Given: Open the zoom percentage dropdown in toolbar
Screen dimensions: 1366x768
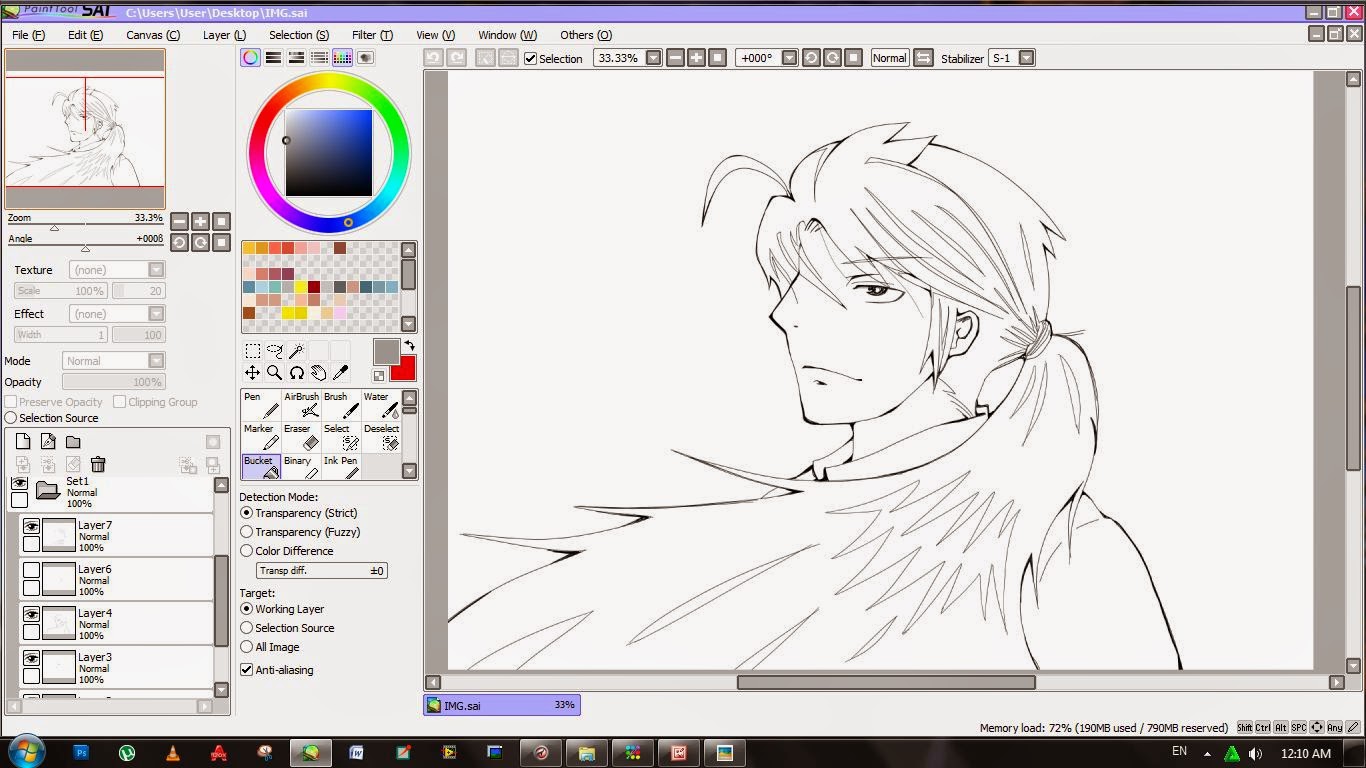Looking at the screenshot, I should [654, 58].
